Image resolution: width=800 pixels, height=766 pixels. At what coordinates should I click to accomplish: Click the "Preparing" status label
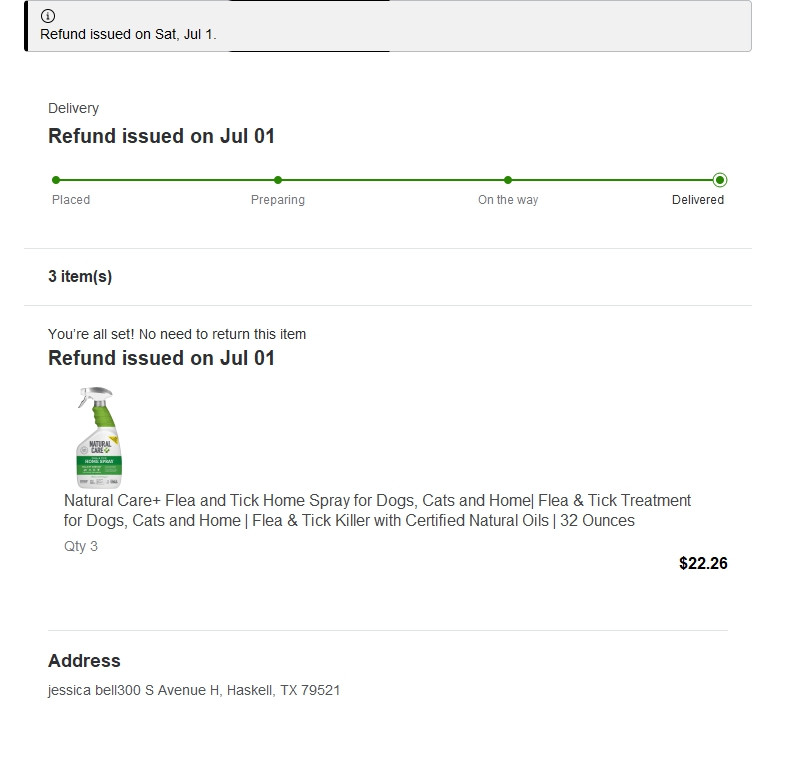pyautogui.click(x=278, y=200)
